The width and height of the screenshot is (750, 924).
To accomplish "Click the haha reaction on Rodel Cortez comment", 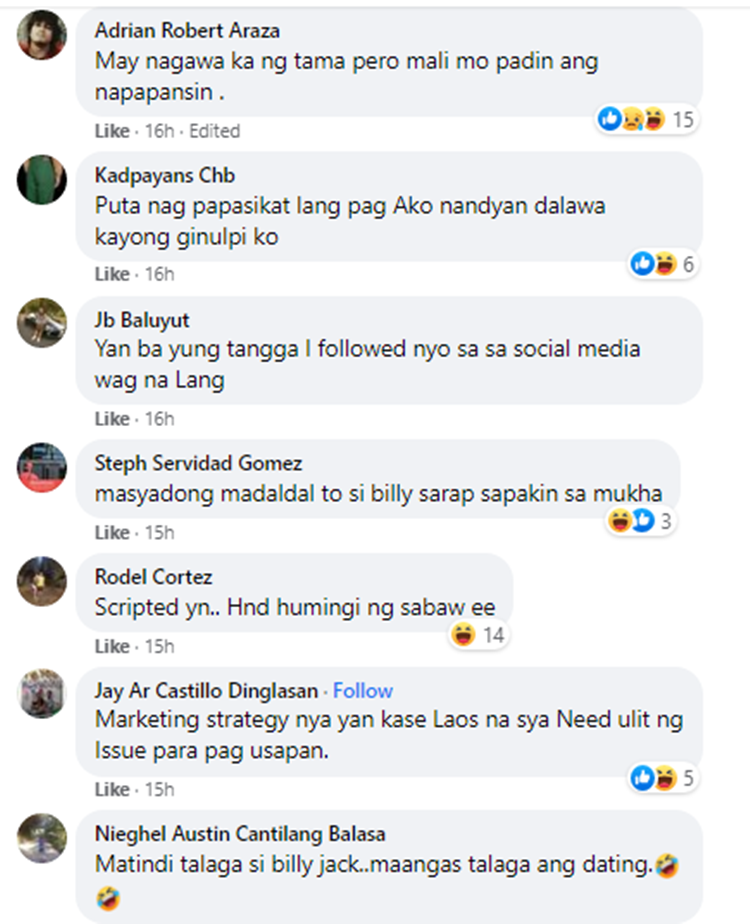I will point(464,635).
